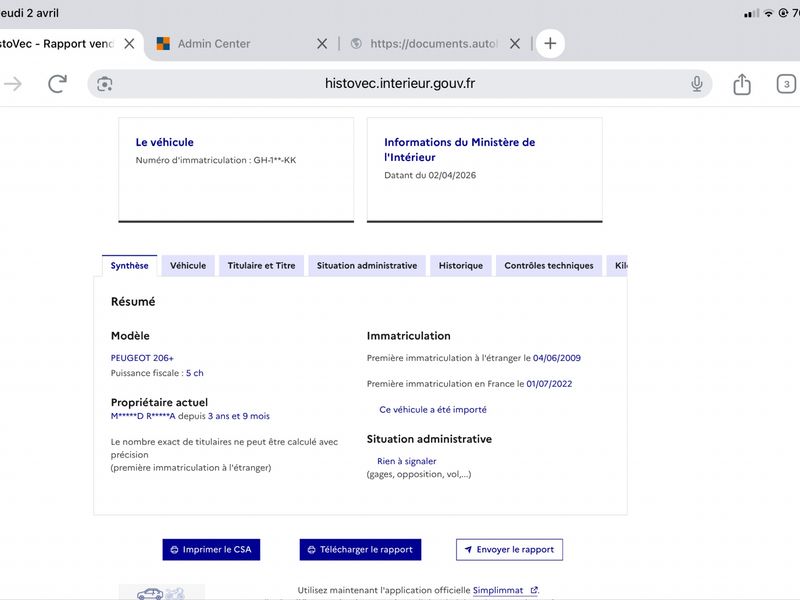Open a new tab with the plus icon
This screenshot has height=600, width=800.
click(x=550, y=43)
